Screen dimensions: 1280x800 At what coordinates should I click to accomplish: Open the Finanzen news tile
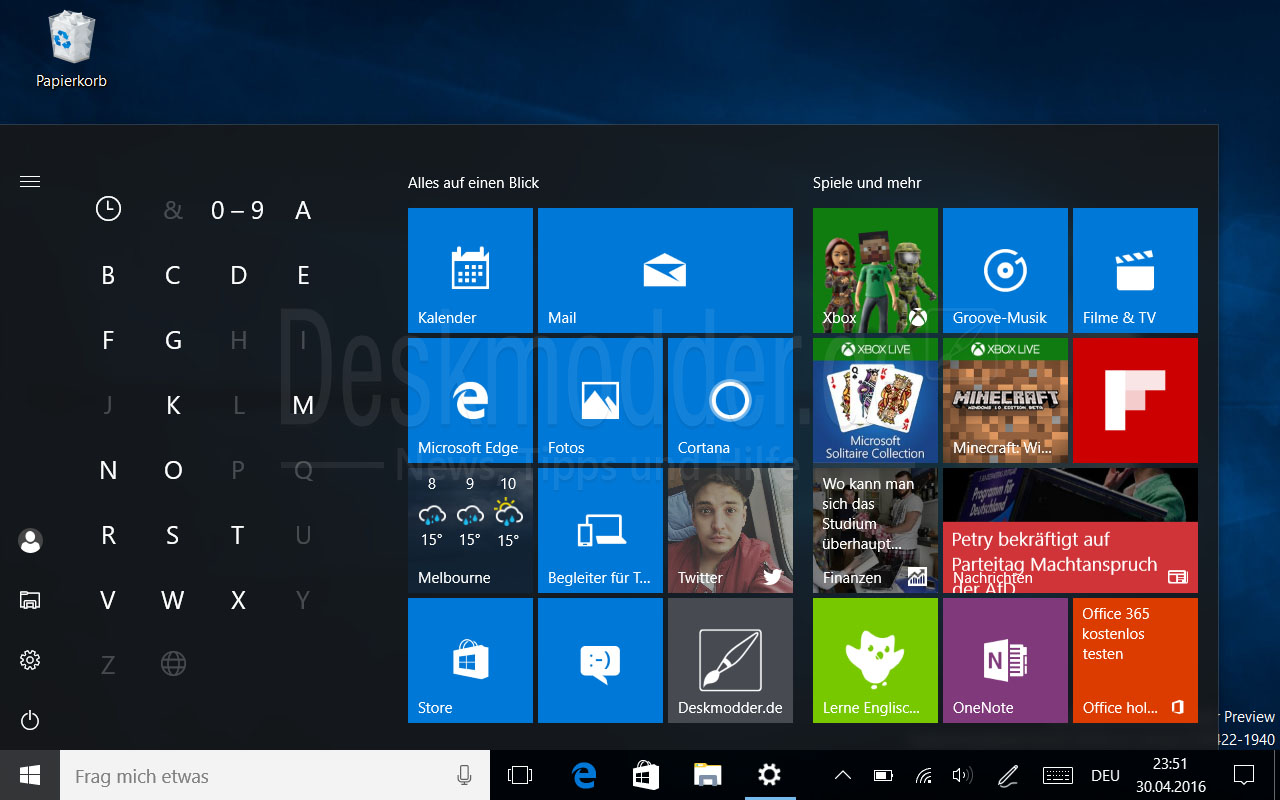(x=875, y=530)
